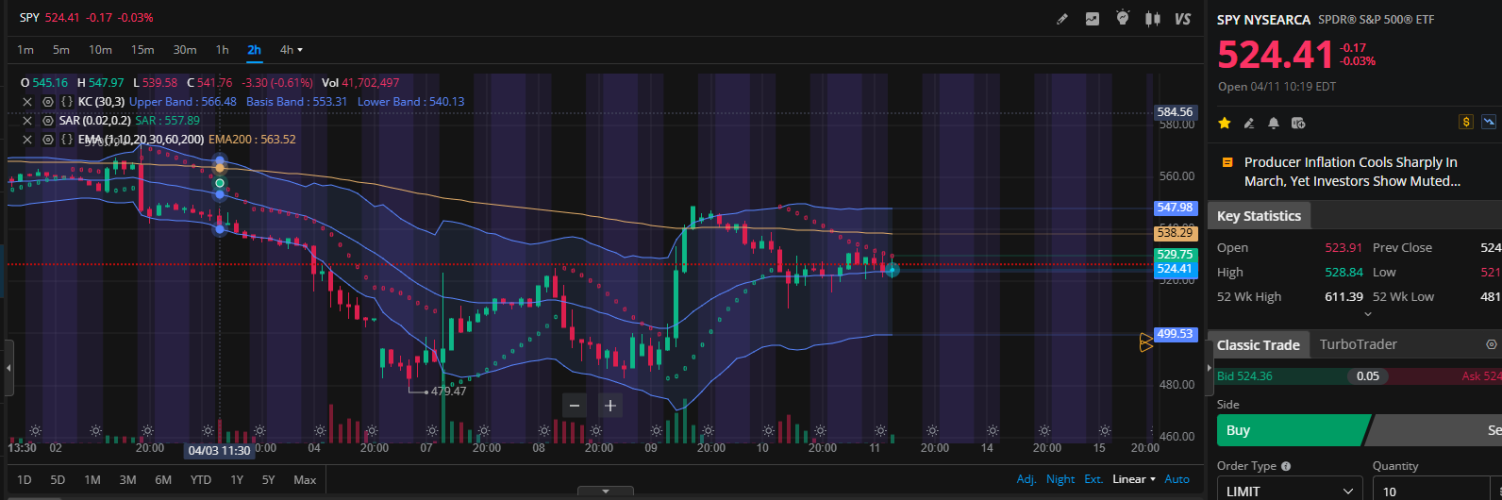Toggle Auto scale
This screenshot has width=1502, height=500.
(1177, 479)
